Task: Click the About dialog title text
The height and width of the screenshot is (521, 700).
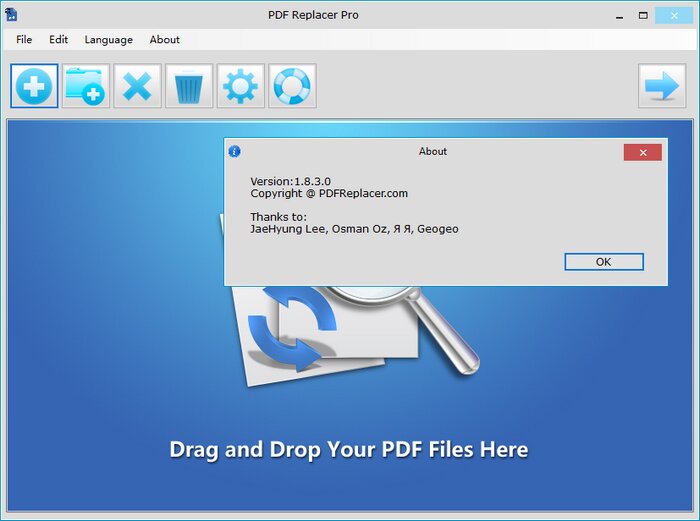Action: 433,151
